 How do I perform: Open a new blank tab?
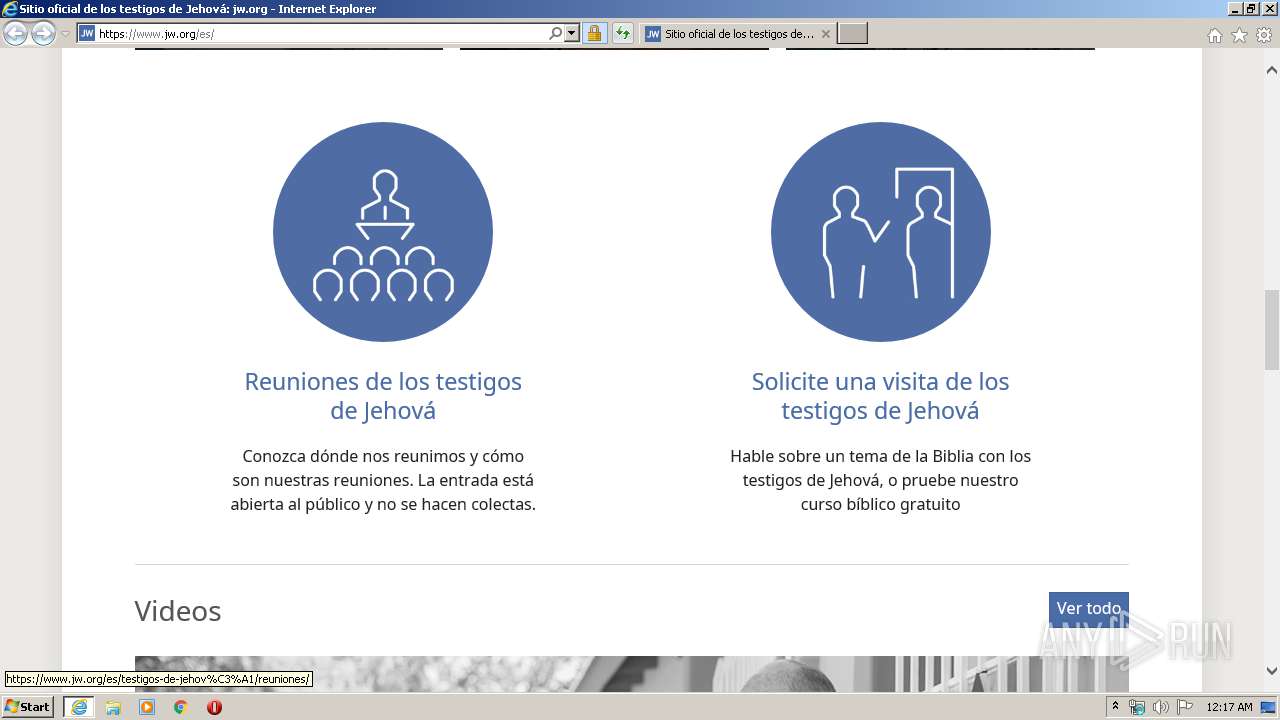(x=852, y=34)
